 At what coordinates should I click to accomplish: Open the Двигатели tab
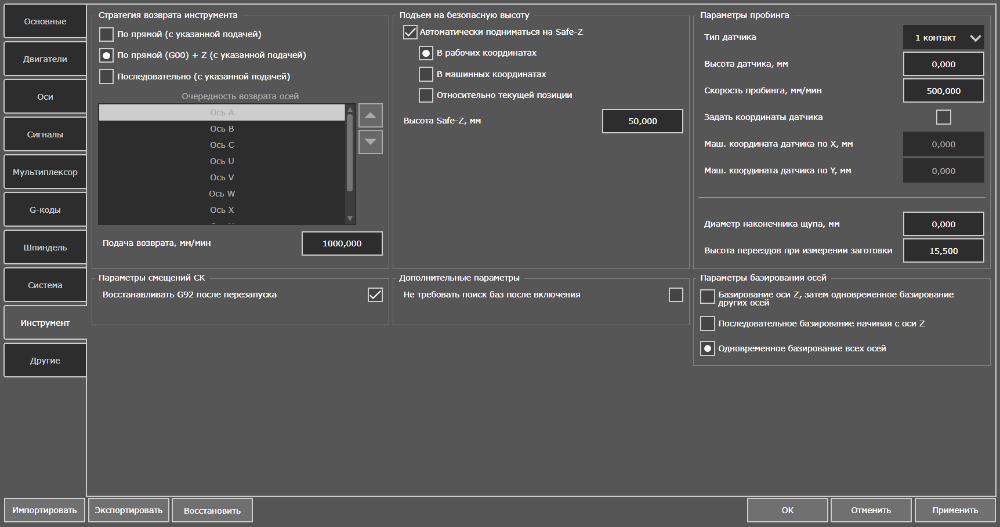[x=44, y=59]
